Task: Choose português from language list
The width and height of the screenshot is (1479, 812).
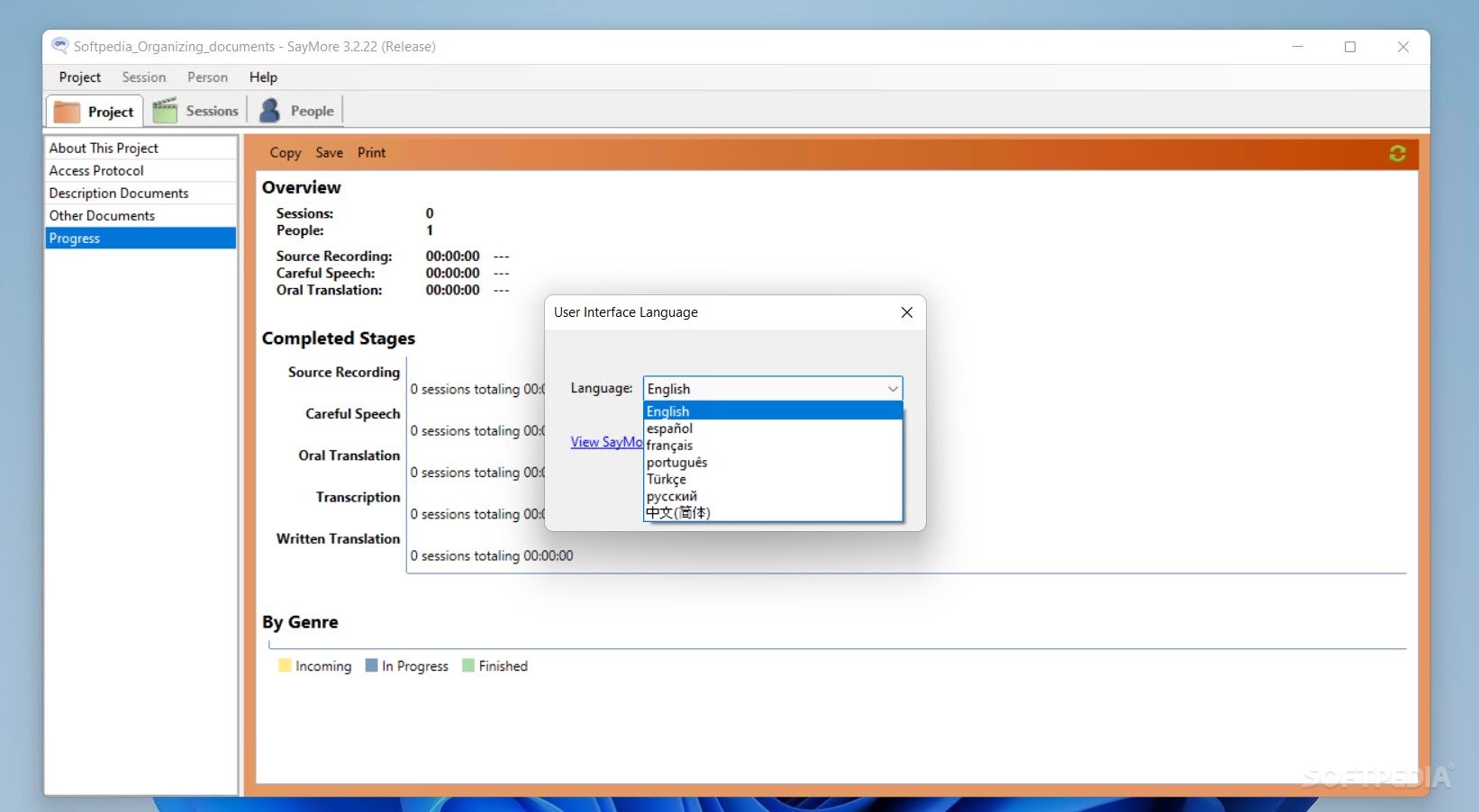Action: pyautogui.click(x=773, y=462)
